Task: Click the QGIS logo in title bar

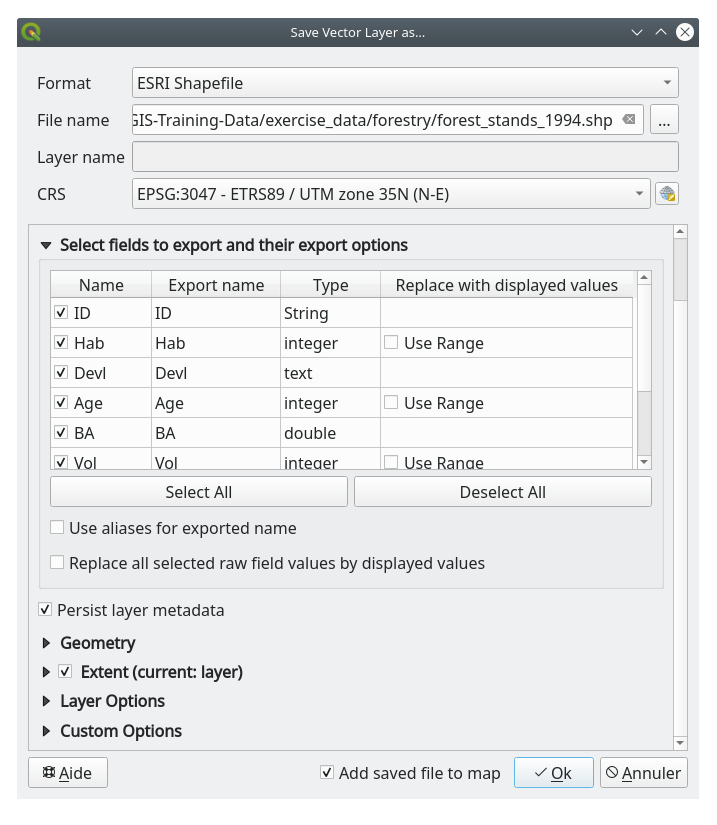Action: click(x=31, y=32)
